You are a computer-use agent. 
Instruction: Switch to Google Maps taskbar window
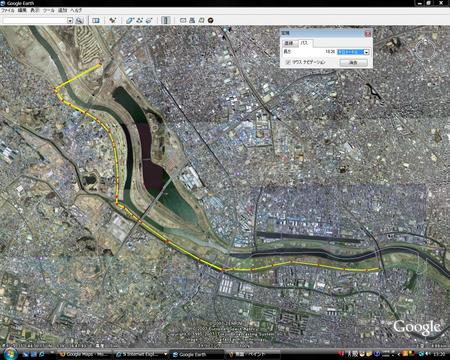[x=84, y=354]
